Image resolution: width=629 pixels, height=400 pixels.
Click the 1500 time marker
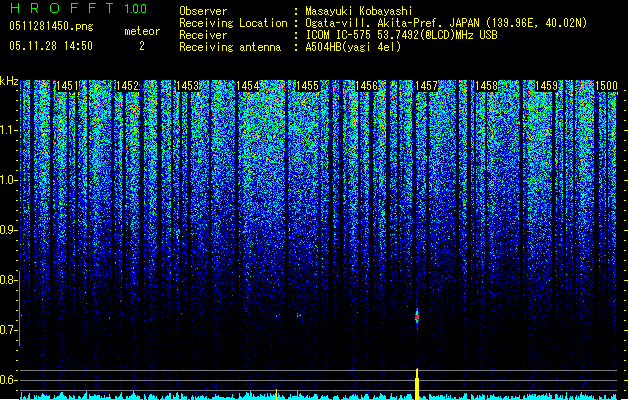click(606, 86)
